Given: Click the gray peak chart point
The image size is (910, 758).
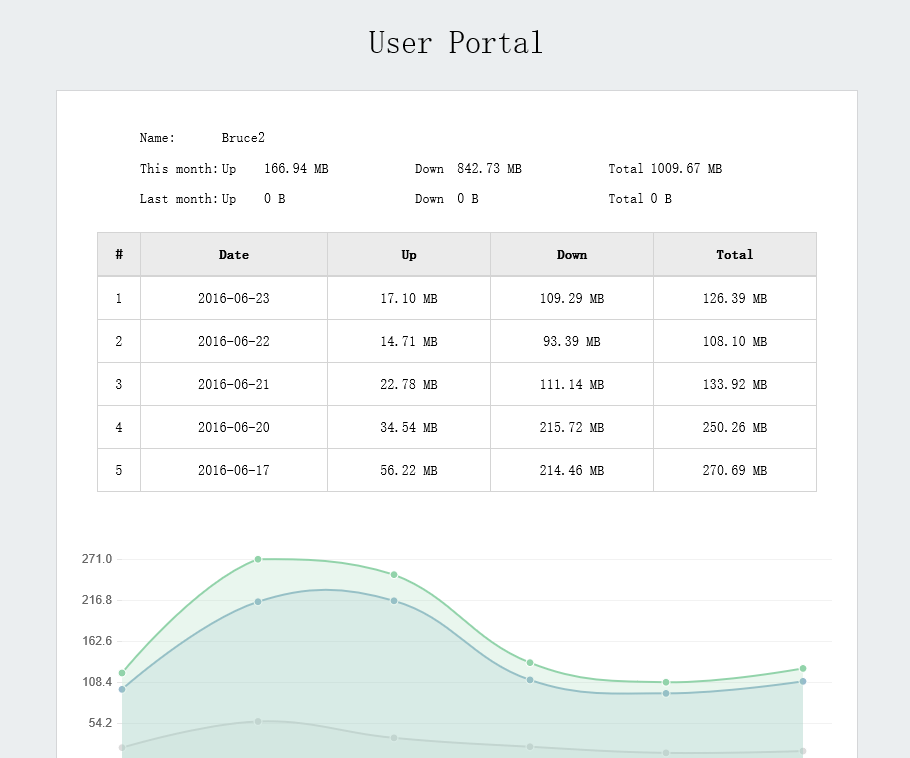Looking at the screenshot, I should [258, 721].
